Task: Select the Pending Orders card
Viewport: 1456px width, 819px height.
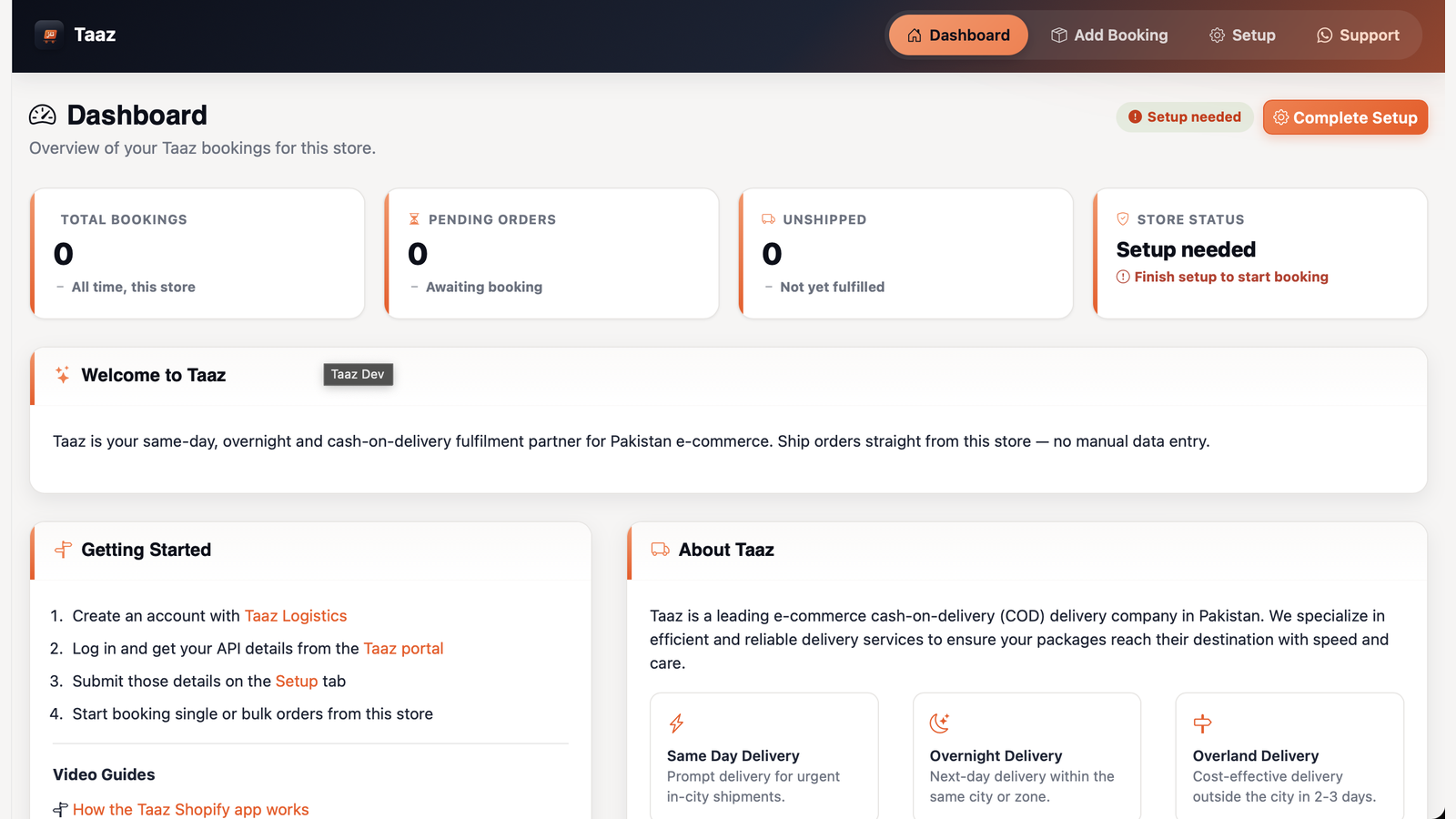Action: (551, 253)
